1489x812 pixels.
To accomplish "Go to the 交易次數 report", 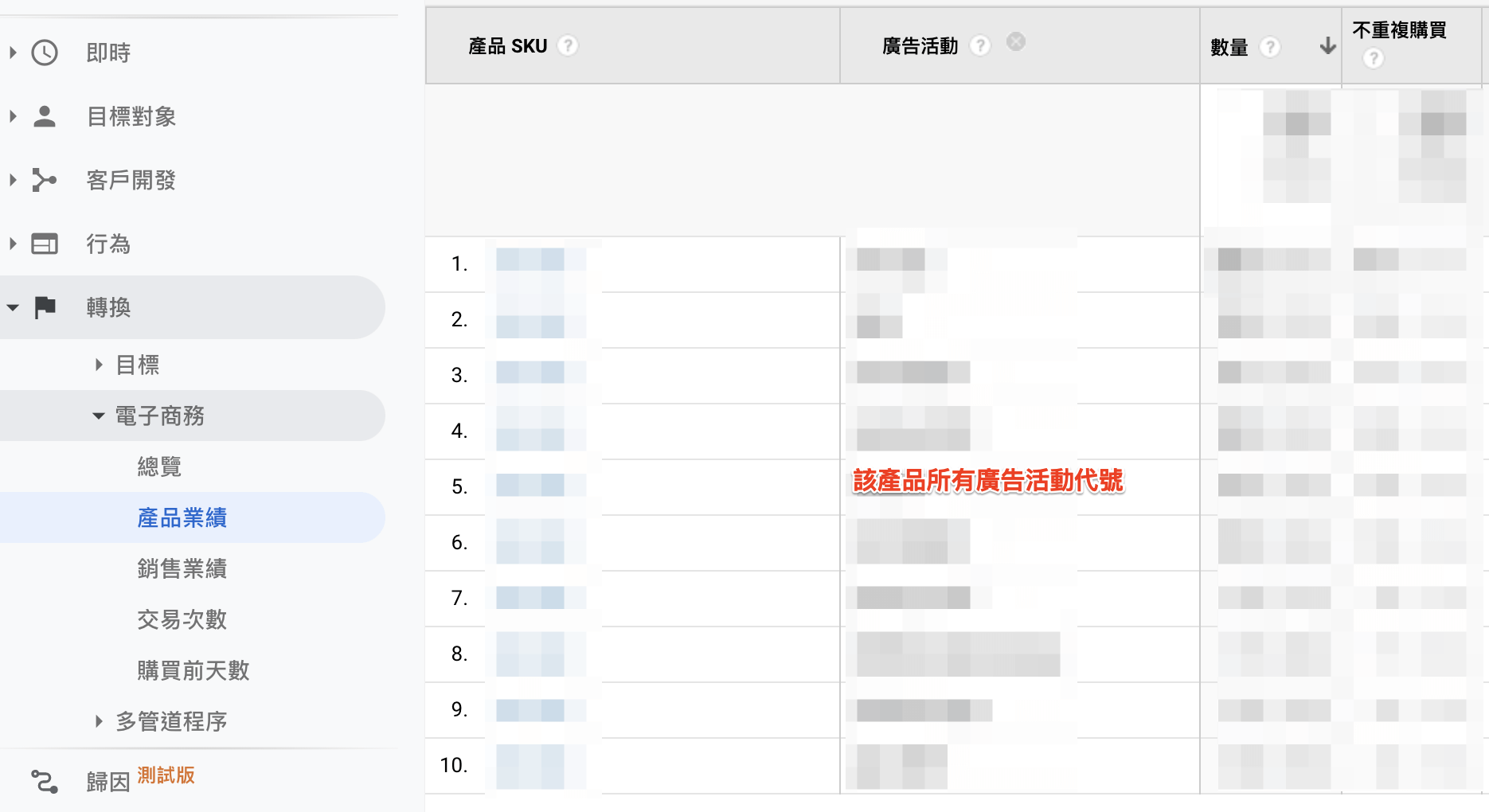I will [182, 619].
